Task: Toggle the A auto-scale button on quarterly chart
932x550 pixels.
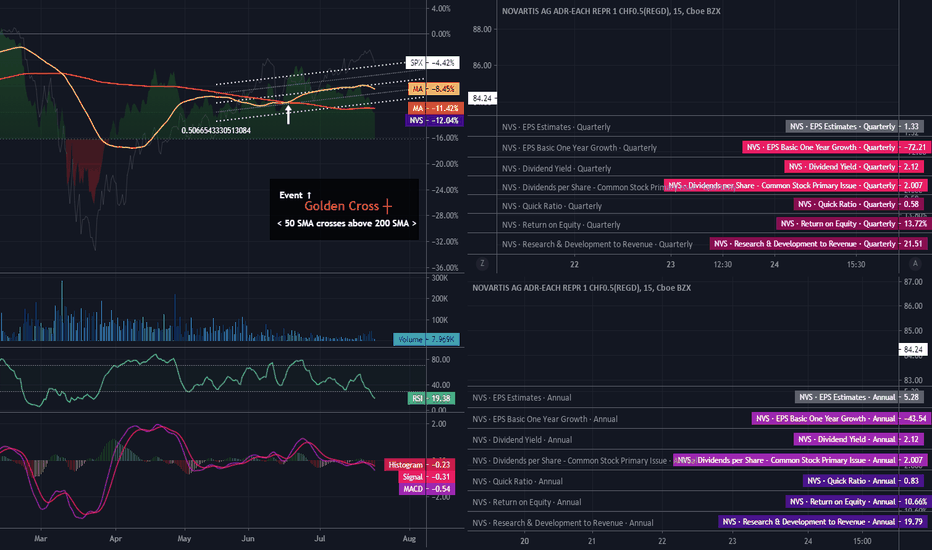Action: 915,263
